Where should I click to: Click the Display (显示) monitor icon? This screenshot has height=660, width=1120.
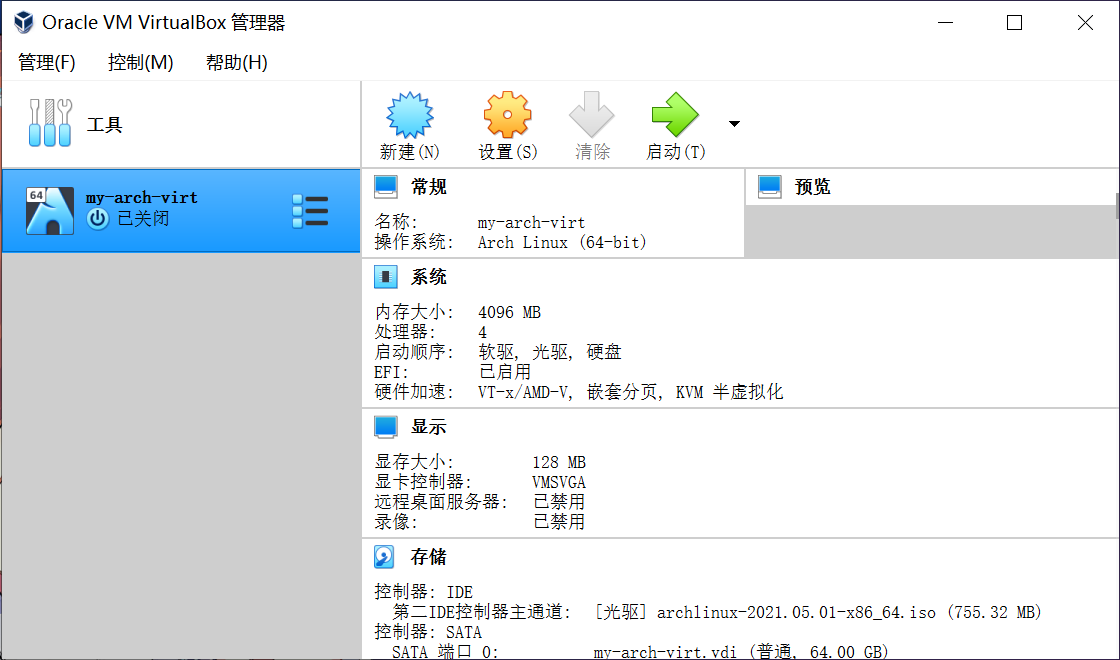385,427
